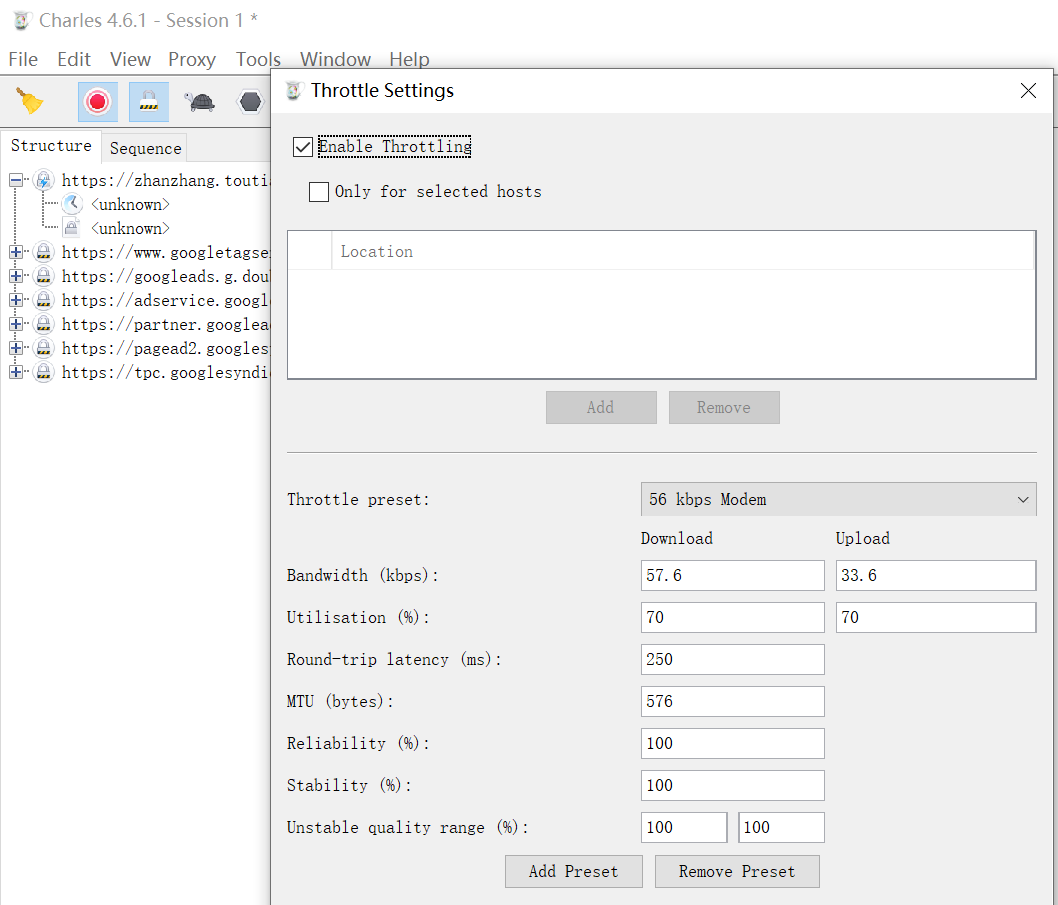Select the first <unknown> entry
The height and width of the screenshot is (905, 1058).
[x=130, y=204]
